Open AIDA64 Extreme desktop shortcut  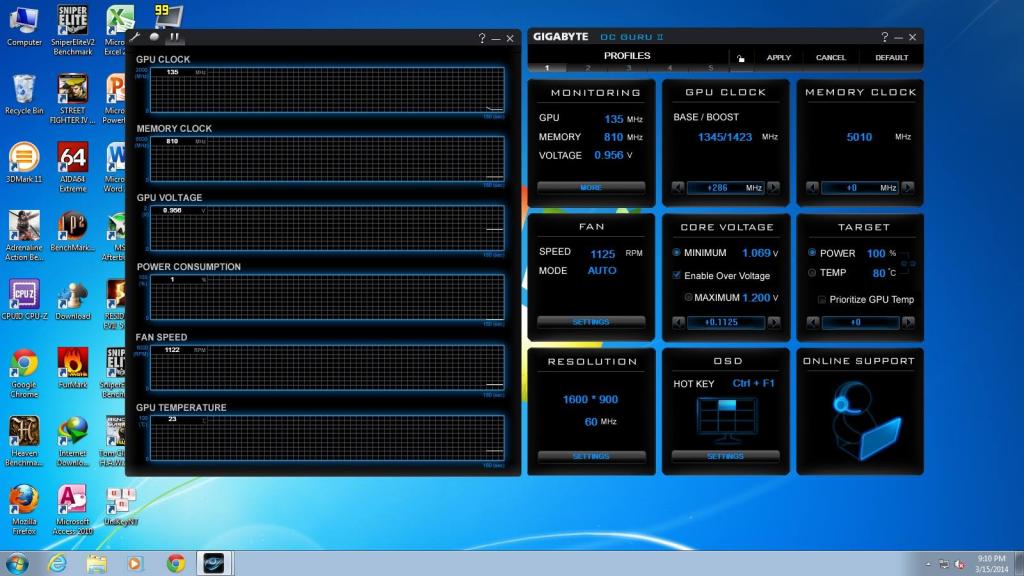pos(72,168)
